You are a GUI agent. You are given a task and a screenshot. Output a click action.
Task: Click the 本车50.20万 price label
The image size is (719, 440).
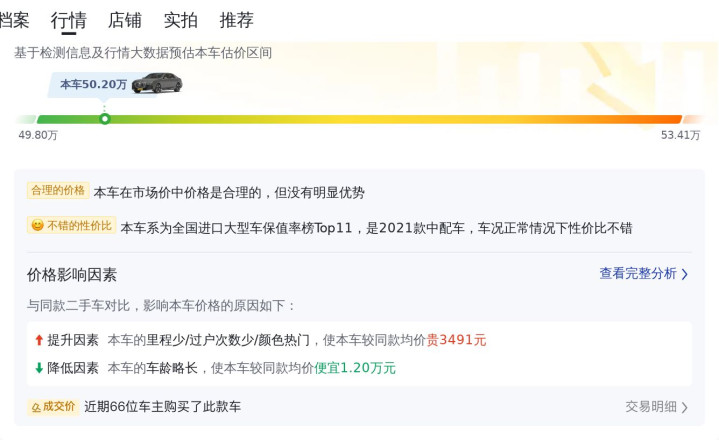click(x=94, y=84)
